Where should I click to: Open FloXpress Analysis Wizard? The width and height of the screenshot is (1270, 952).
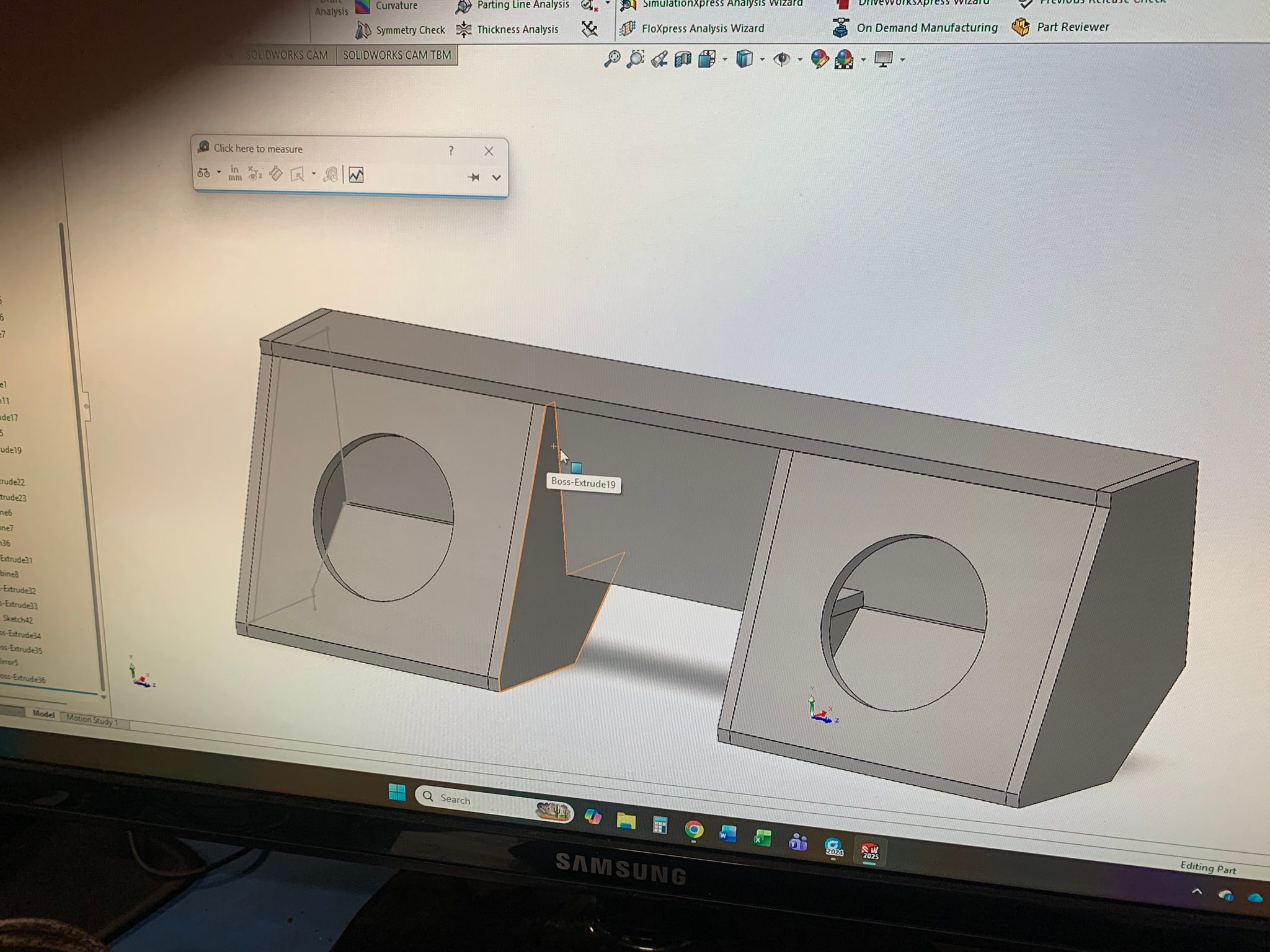pyautogui.click(x=691, y=29)
